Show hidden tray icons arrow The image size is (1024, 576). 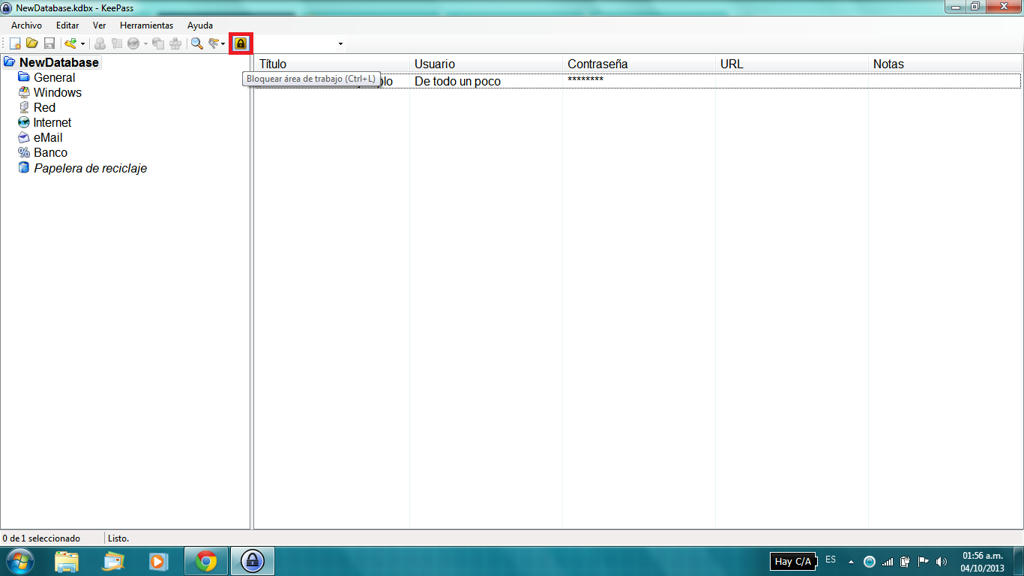tap(851, 562)
